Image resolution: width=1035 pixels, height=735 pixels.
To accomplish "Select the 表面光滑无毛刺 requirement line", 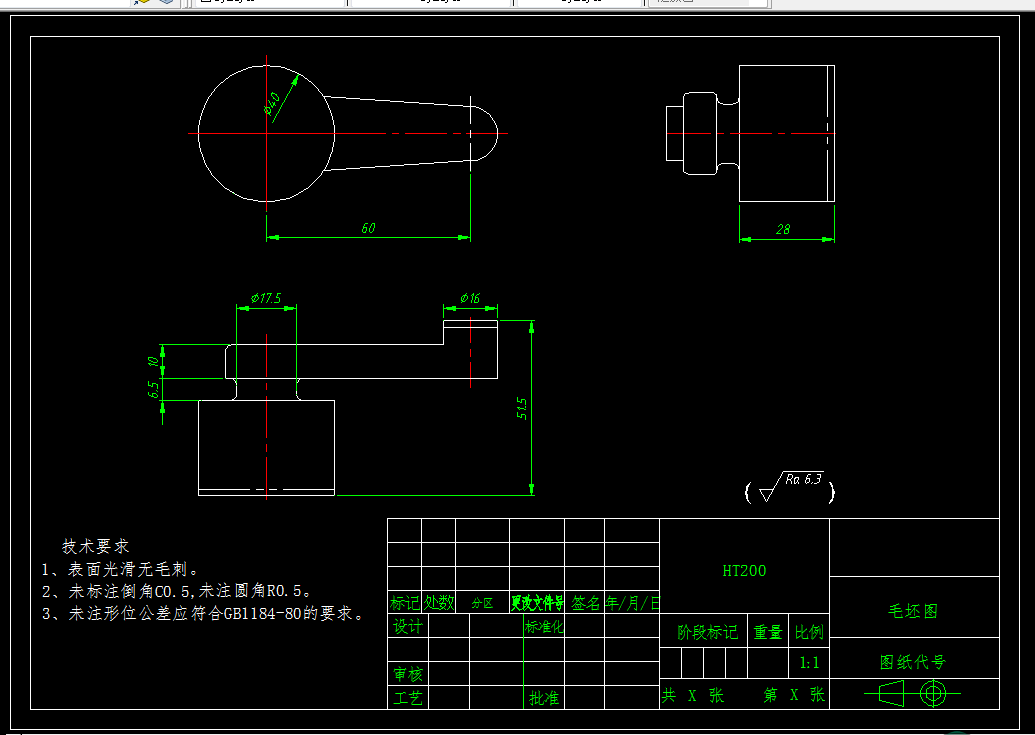I will pyautogui.click(x=119, y=569).
